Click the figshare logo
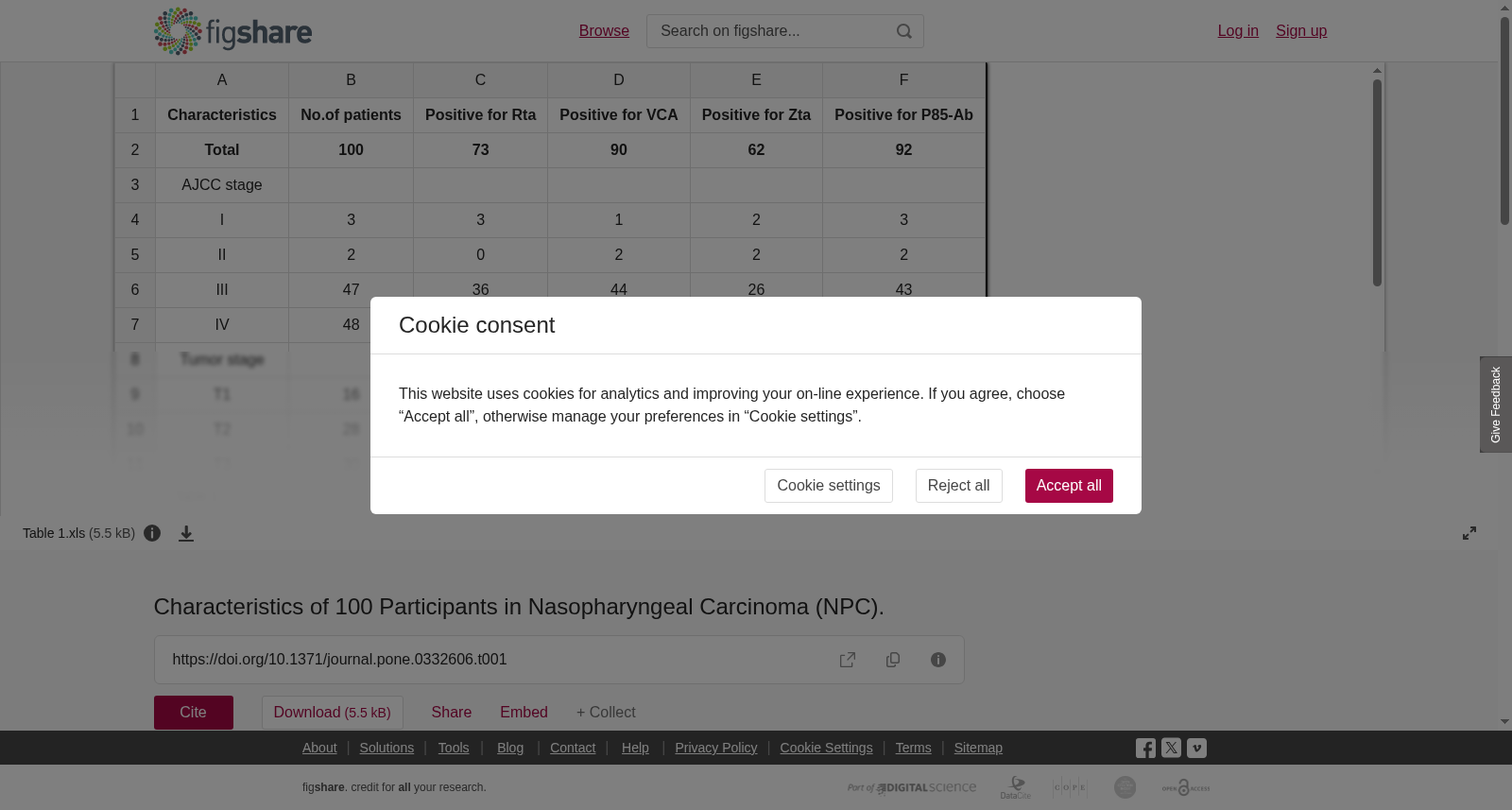1512x810 pixels. [232, 31]
